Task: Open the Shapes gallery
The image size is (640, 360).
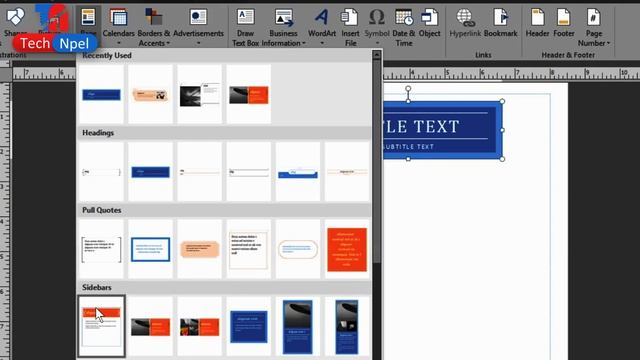Action: coord(15,22)
